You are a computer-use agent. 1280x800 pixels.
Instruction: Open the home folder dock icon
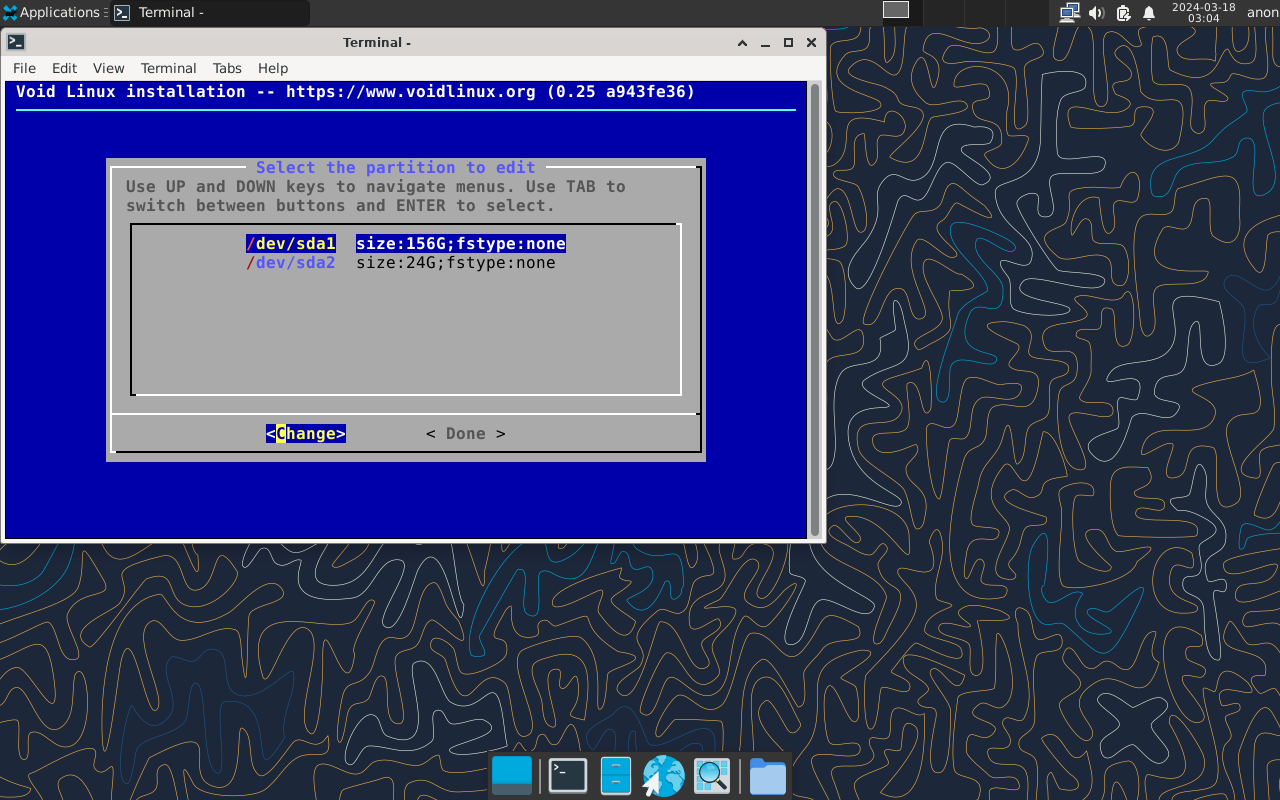click(x=767, y=776)
